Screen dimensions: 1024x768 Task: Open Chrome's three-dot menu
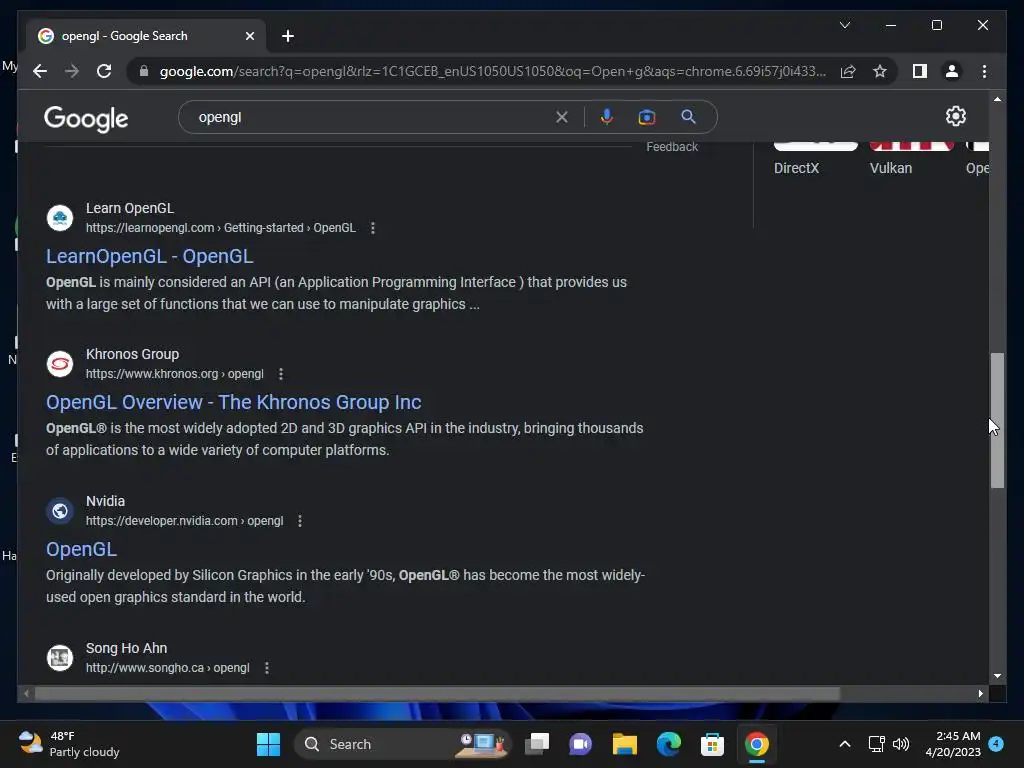984,71
